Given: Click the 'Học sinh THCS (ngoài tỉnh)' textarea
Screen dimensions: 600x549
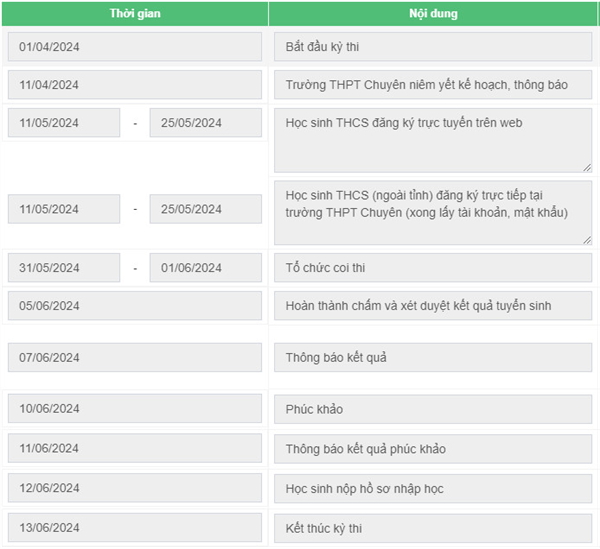Looking at the screenshot, I should [x=433, y=213].
